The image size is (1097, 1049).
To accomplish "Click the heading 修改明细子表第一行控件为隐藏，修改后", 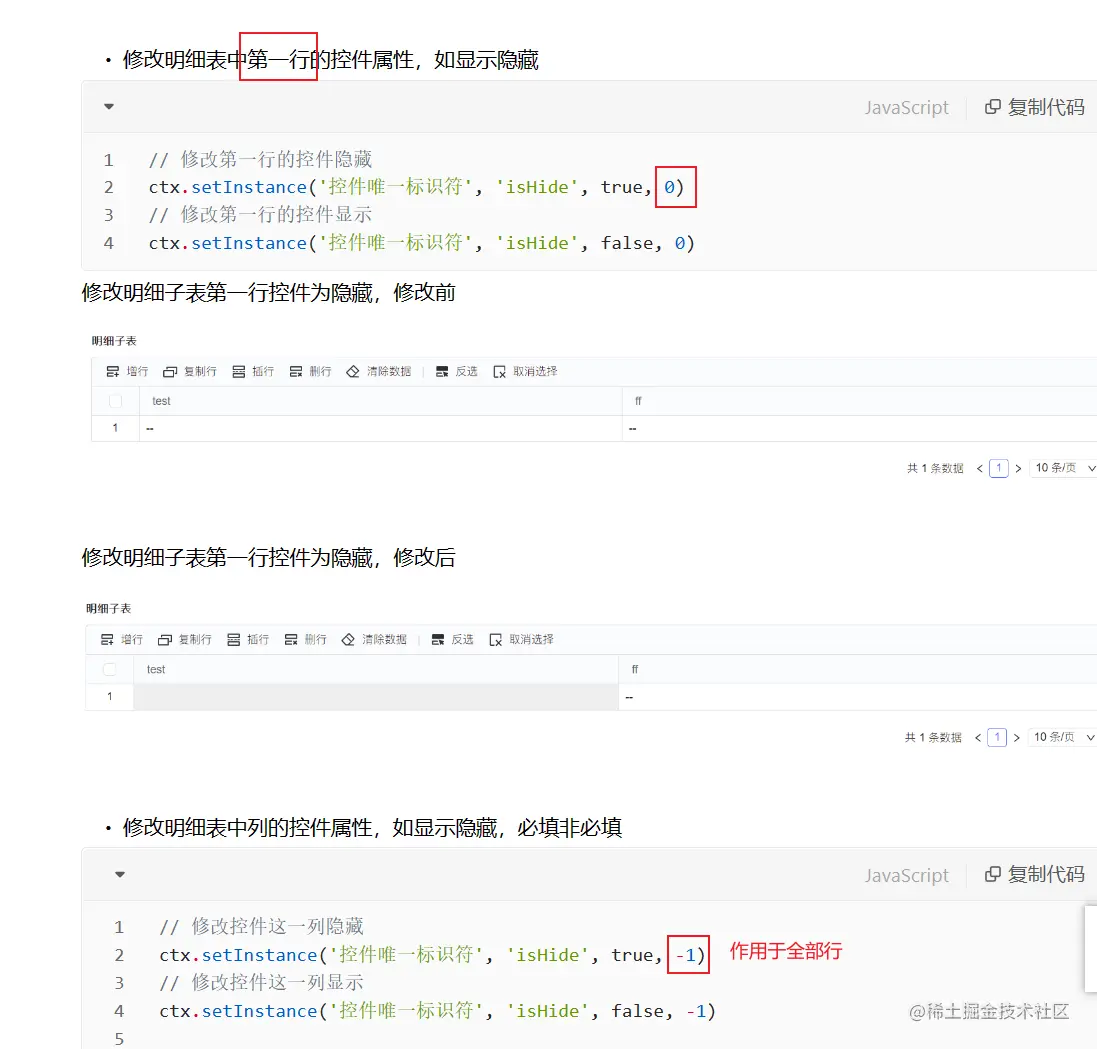I will click(269, 558).
